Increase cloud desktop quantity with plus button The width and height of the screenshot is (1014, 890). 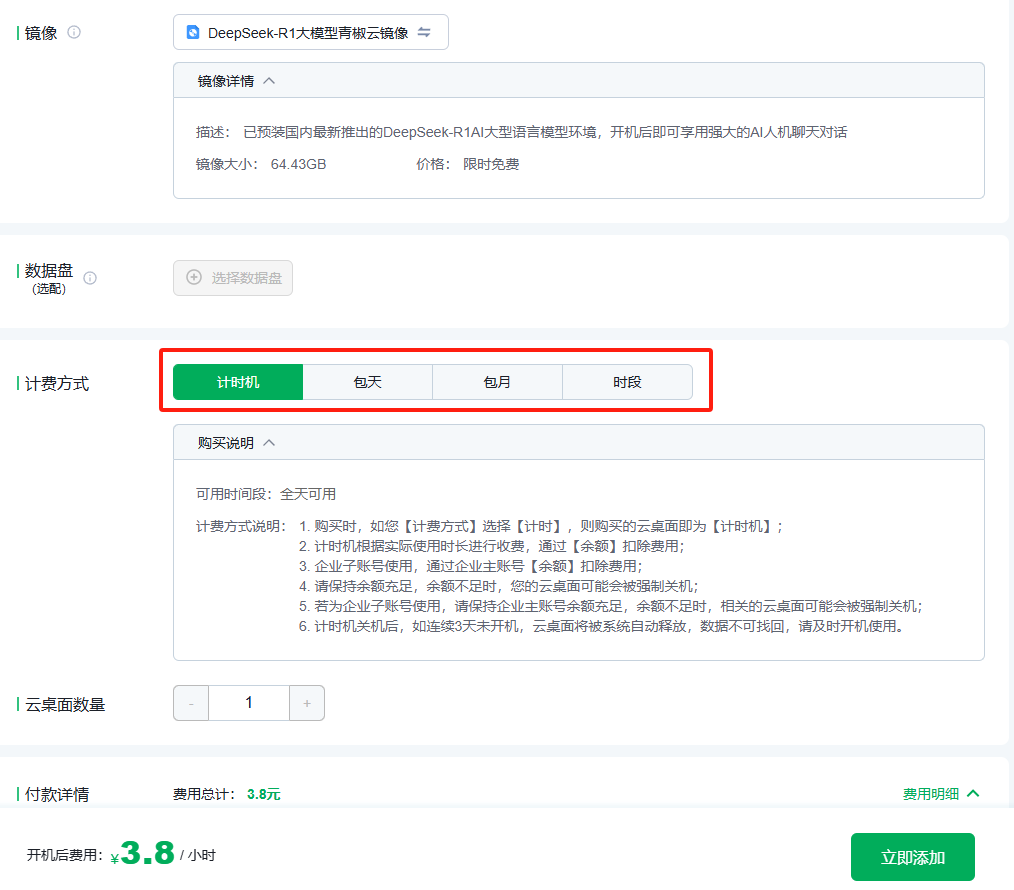[x=307, y=703]
